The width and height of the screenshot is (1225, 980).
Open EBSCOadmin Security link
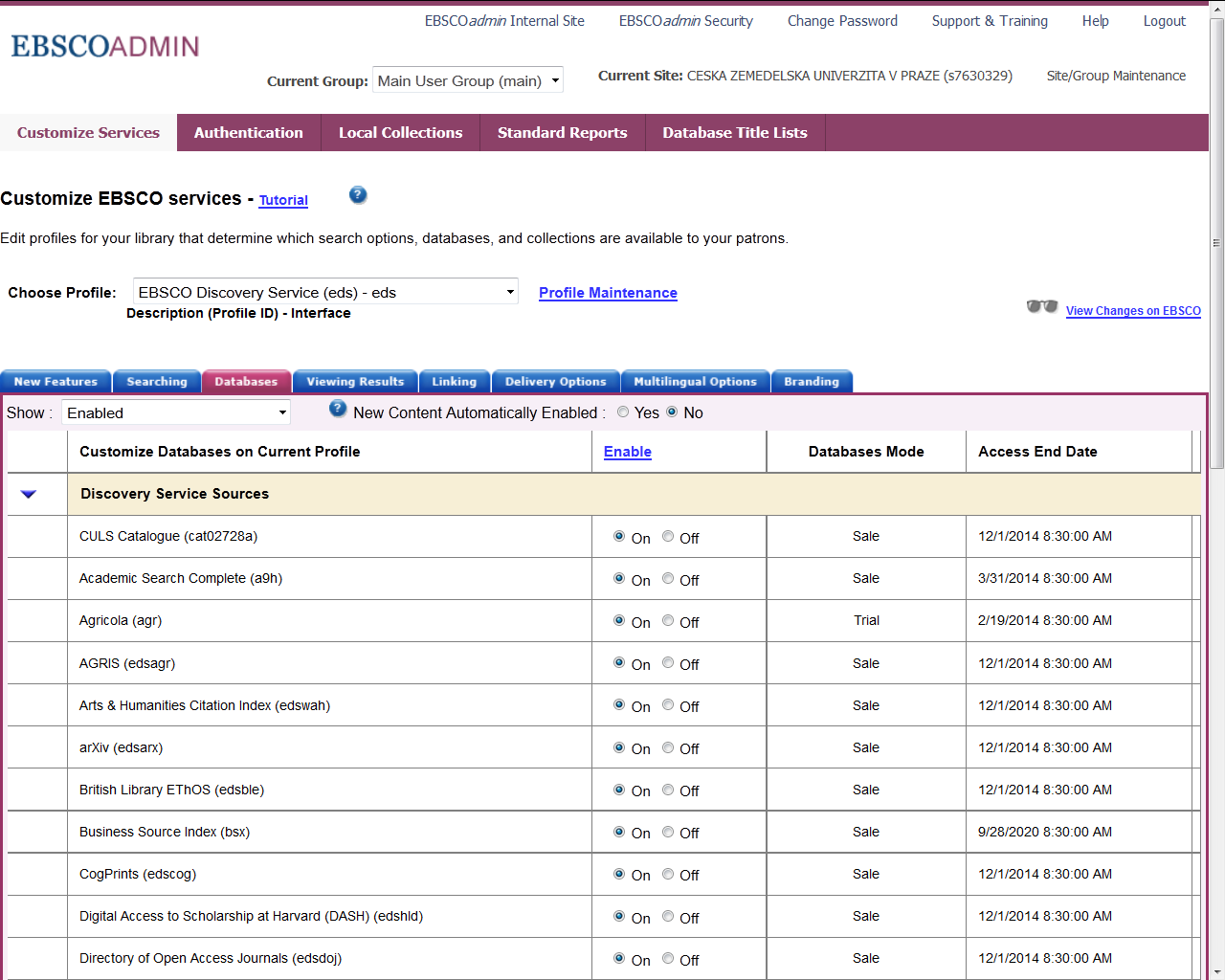[686, 21]
